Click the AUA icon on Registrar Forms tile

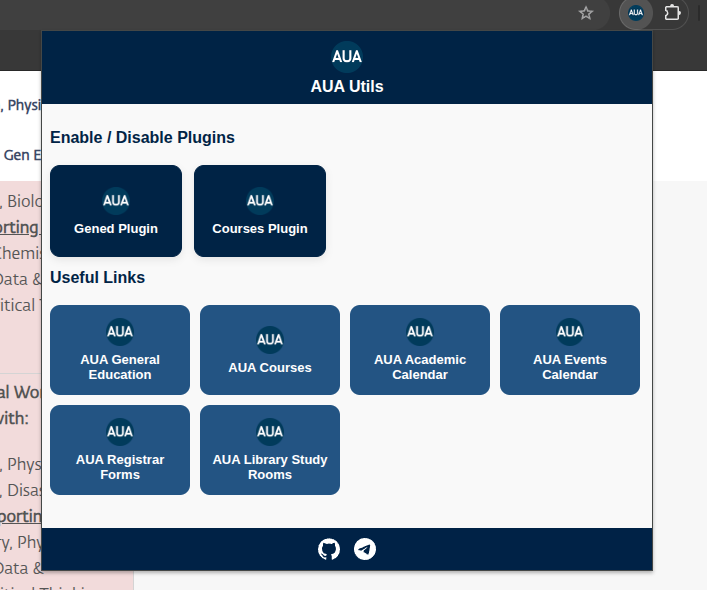[120, 432]
